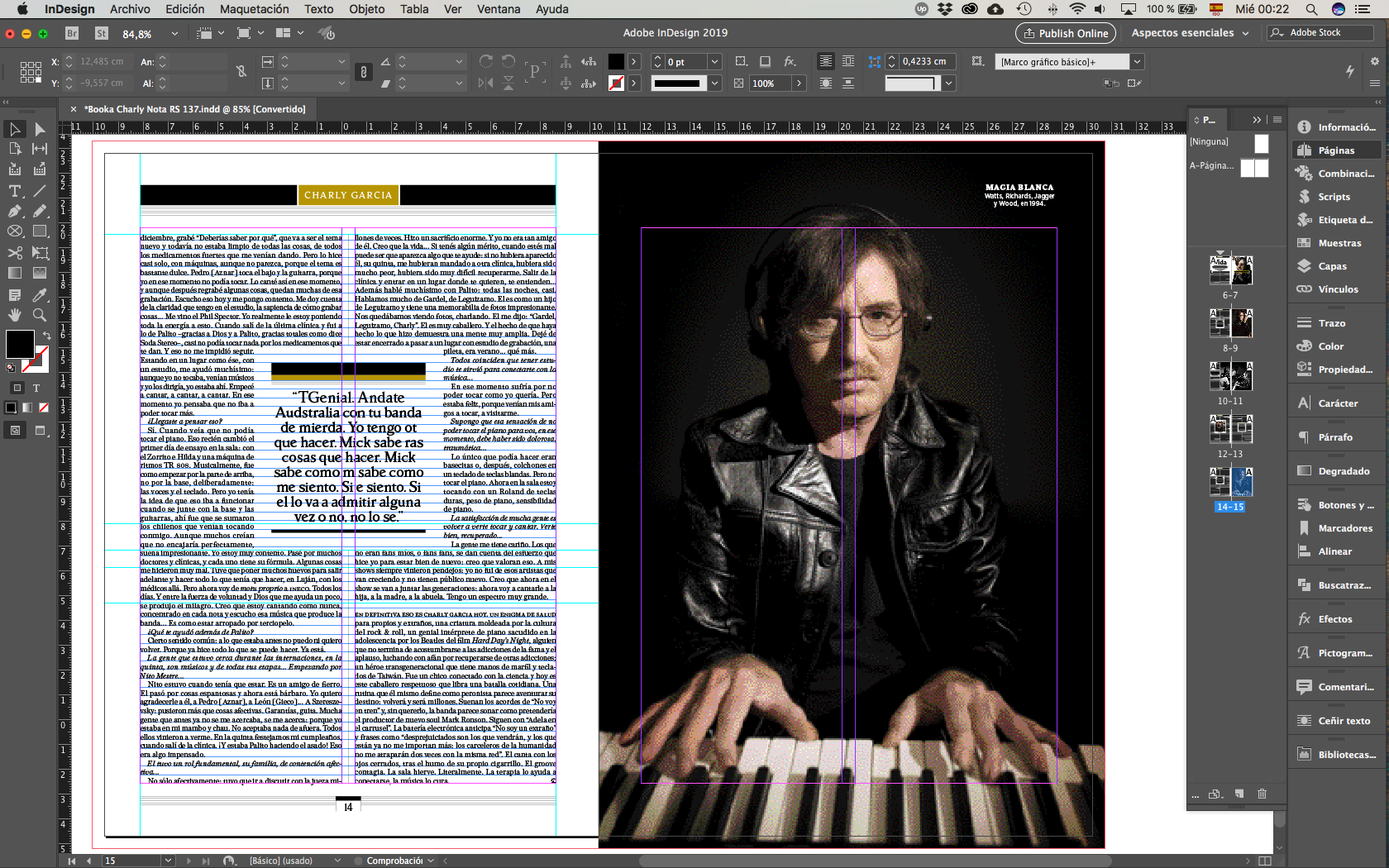This screenshot has height=868, width=1389.
Task: Apply gradient in the toolbox
Action: pyautogui.click(x=27, y=408)
